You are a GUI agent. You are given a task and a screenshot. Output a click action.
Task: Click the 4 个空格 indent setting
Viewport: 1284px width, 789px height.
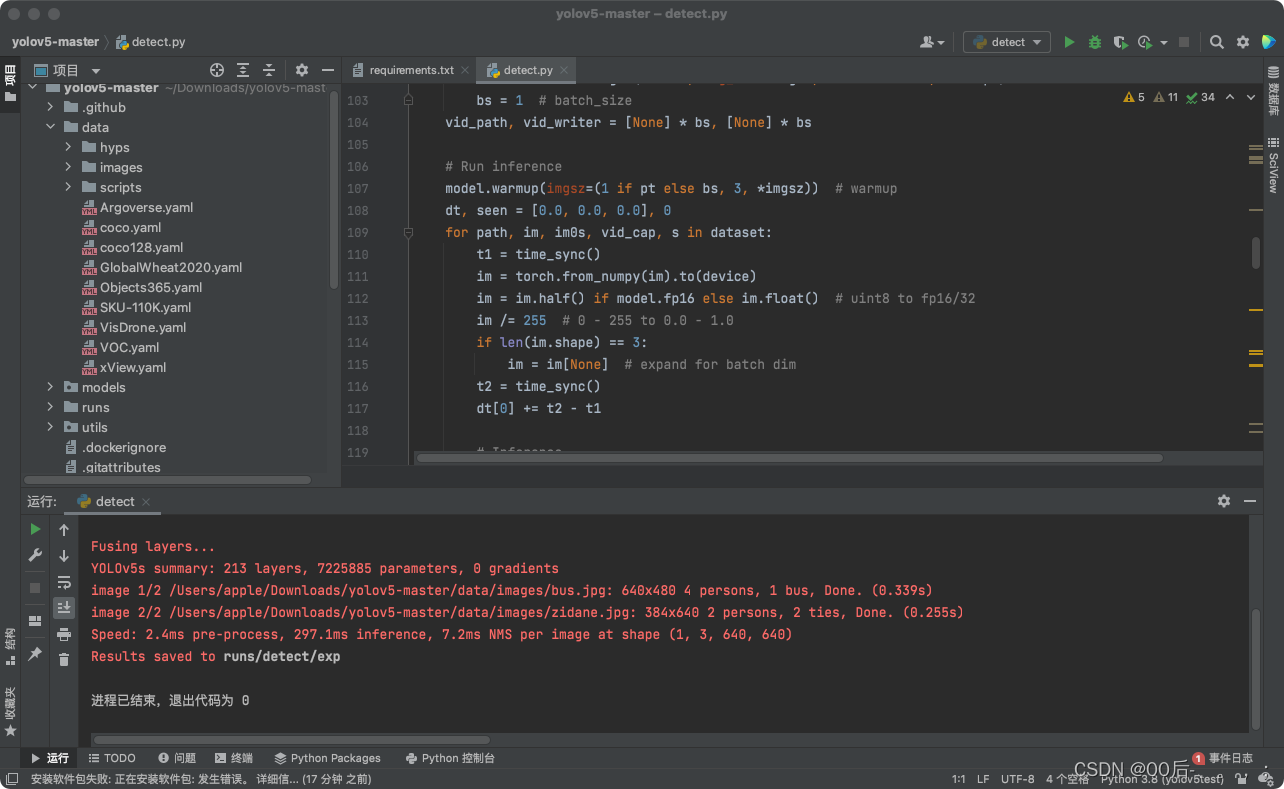click(x=1067, y=779)
